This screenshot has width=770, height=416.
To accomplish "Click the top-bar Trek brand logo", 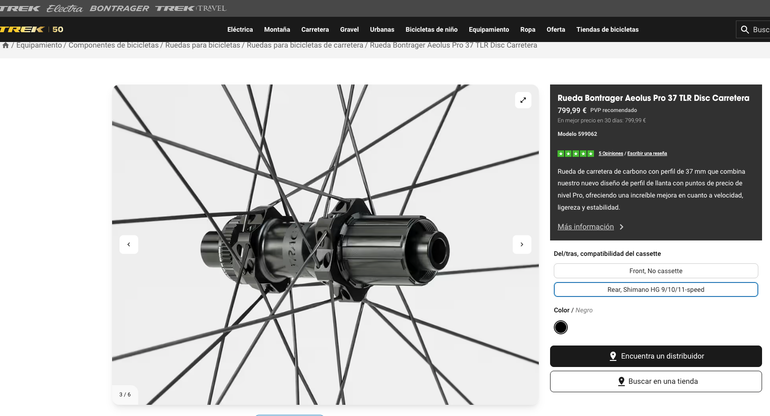I will pyautogui.click(x=20, y=8).
